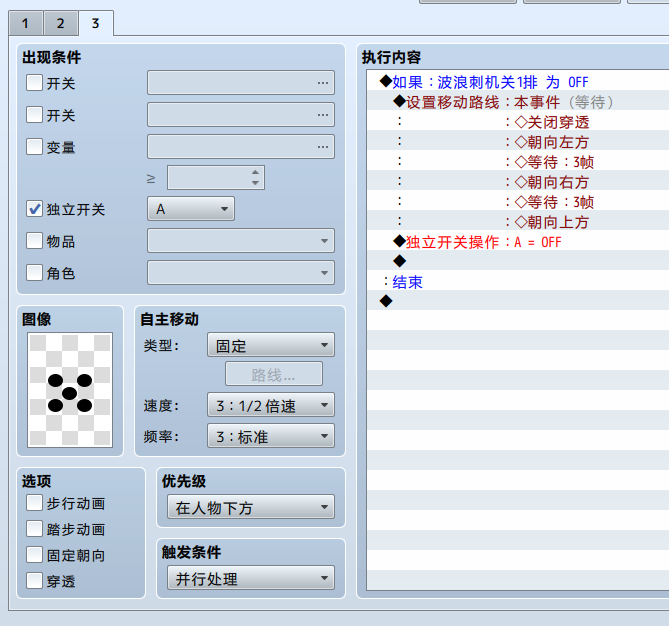This screenshot has width=669, height=626.
Task: Open the 变量 selection field
Action: point(241,147)
